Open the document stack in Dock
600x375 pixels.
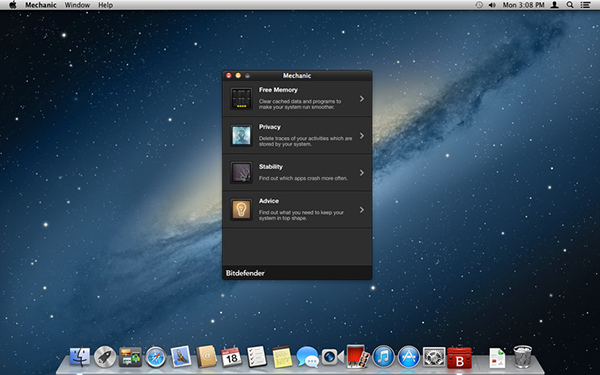click(497, 357)
